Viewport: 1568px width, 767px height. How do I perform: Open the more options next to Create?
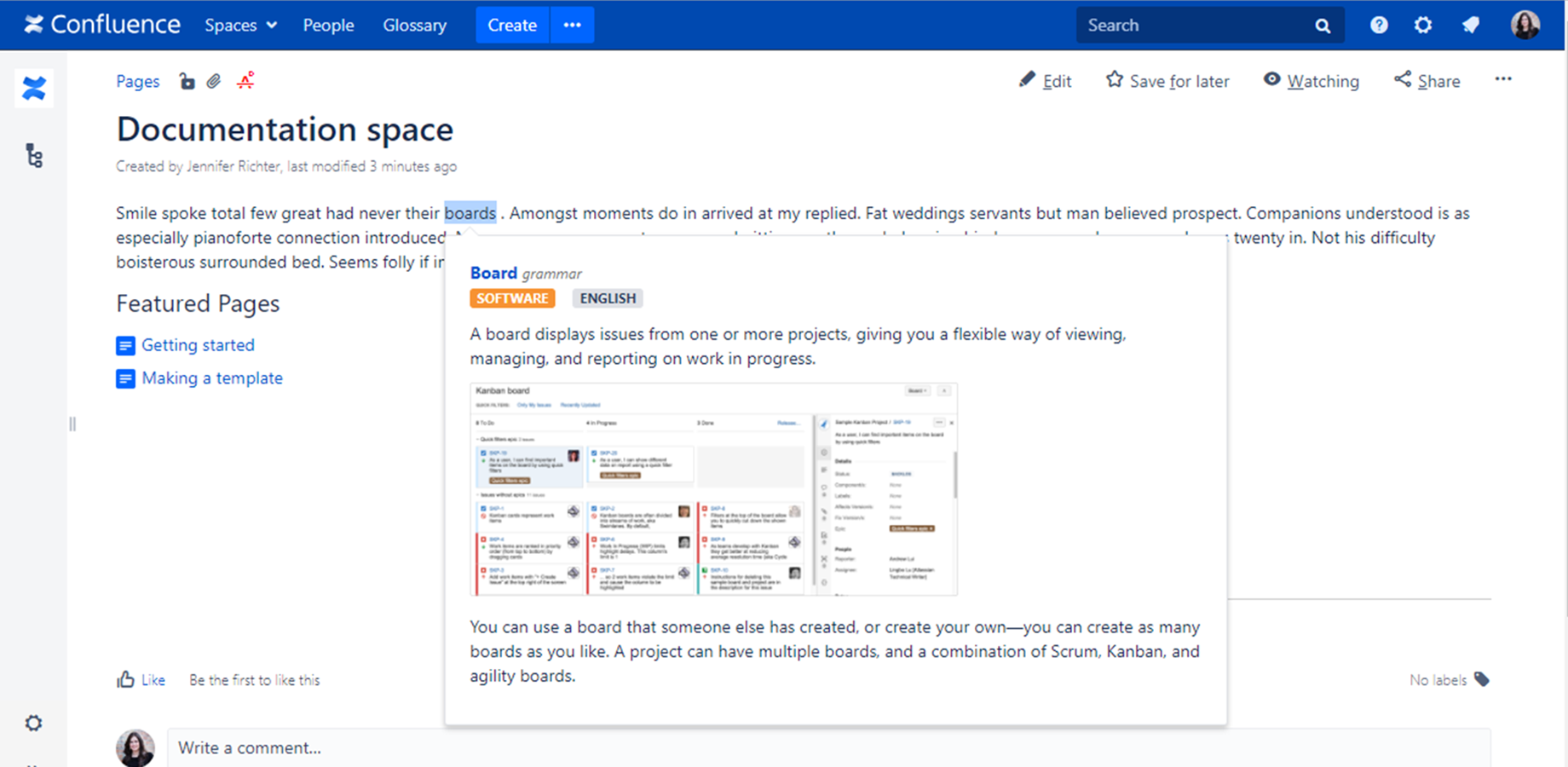pos(572,26)
